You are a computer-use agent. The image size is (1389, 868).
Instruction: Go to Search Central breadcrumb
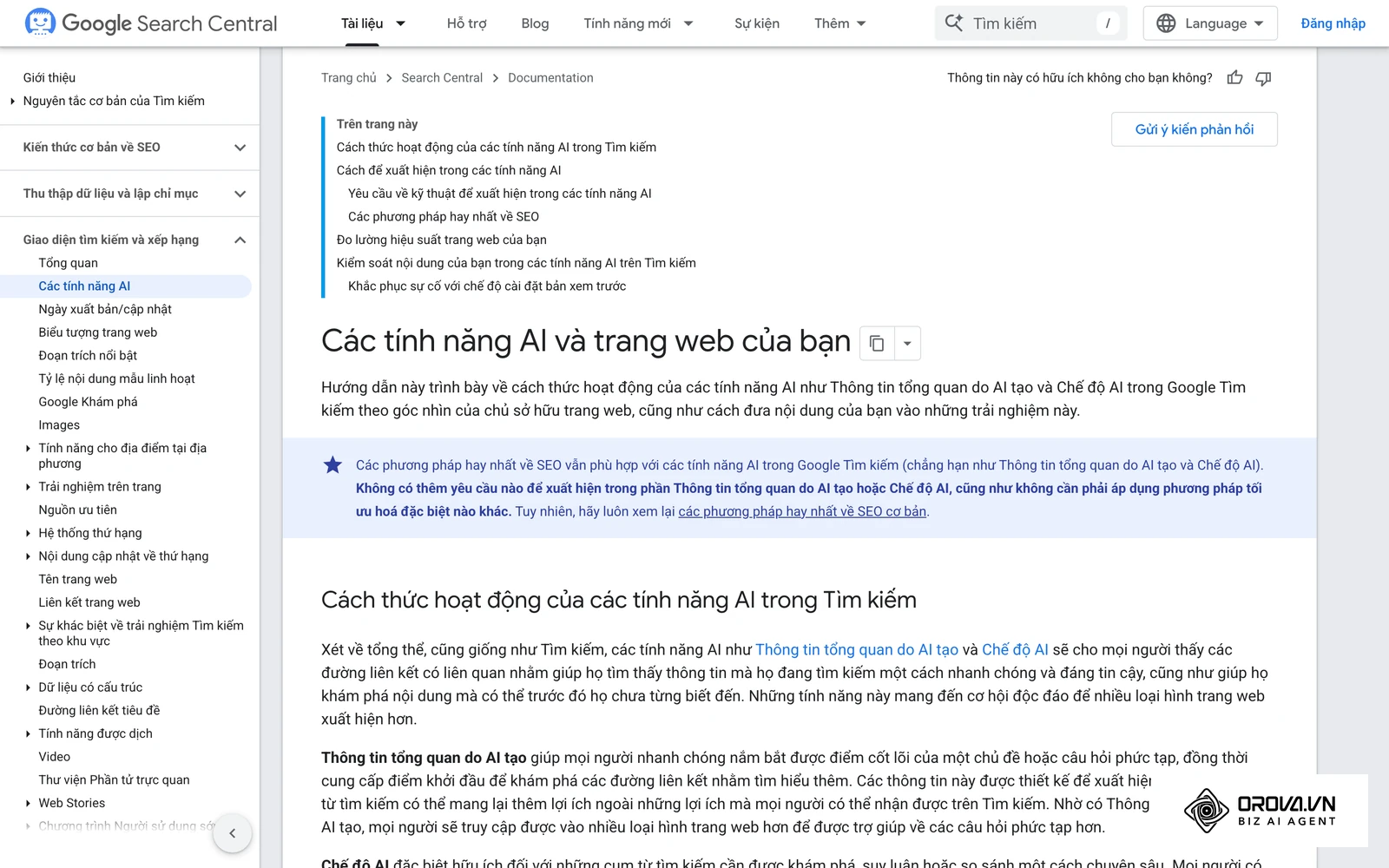[442, 78]
